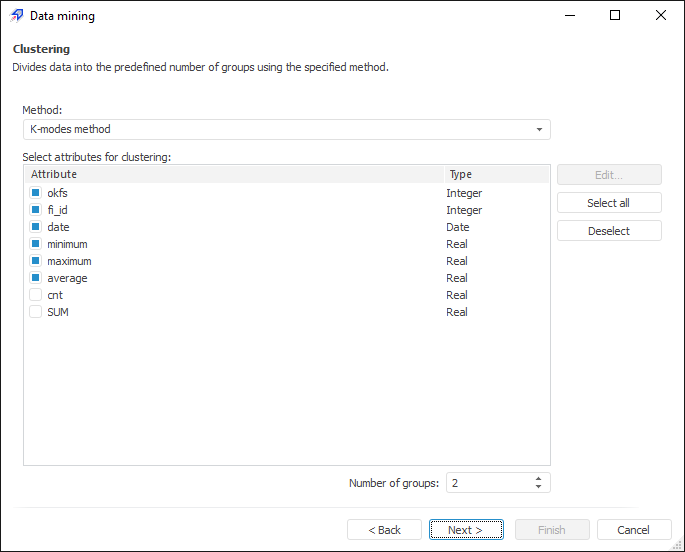Click the Data mining app icon
Screen dimensions: 685x552
[17, 16]
